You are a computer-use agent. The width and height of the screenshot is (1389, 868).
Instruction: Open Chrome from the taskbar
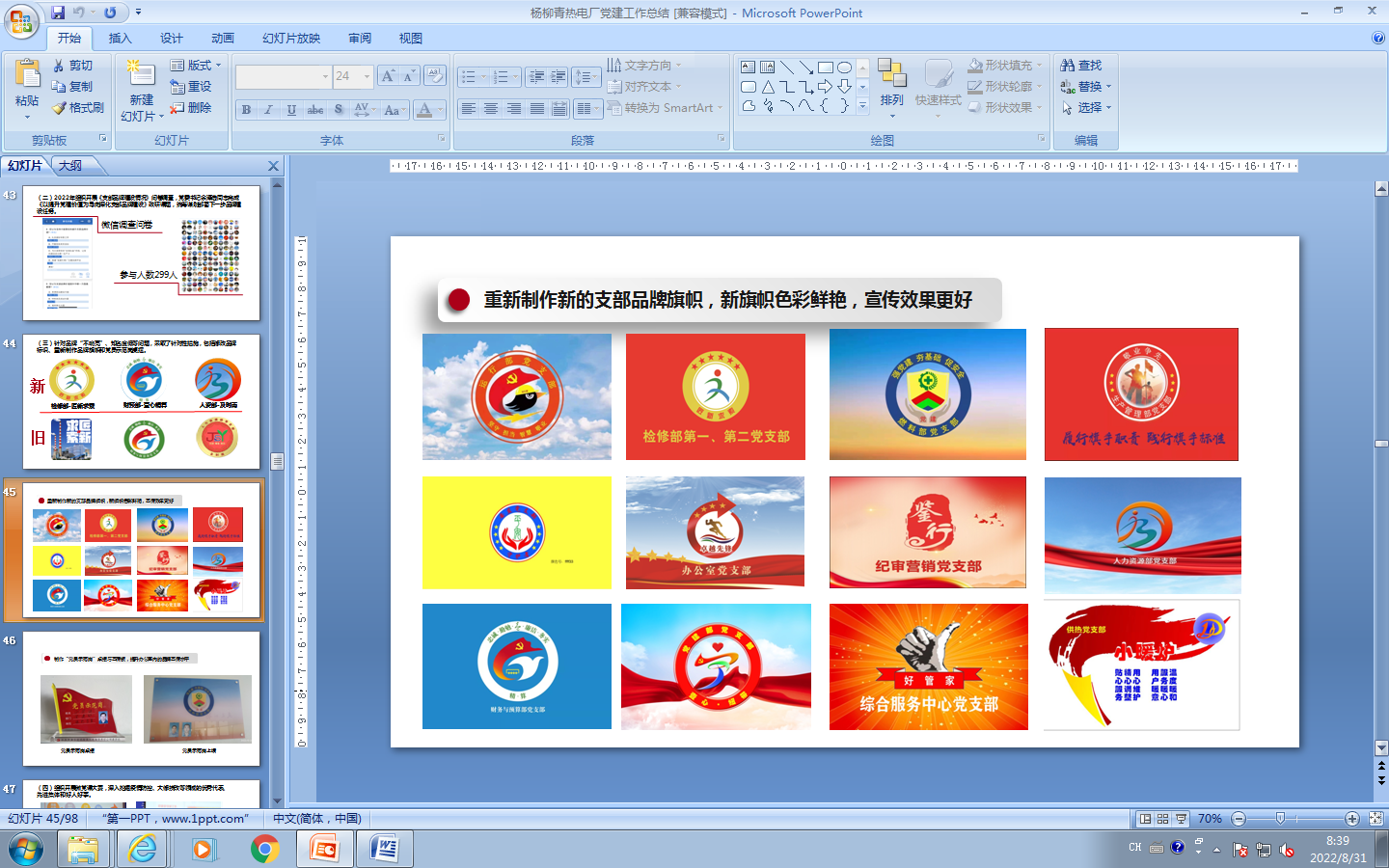click(x=264, y=849)
